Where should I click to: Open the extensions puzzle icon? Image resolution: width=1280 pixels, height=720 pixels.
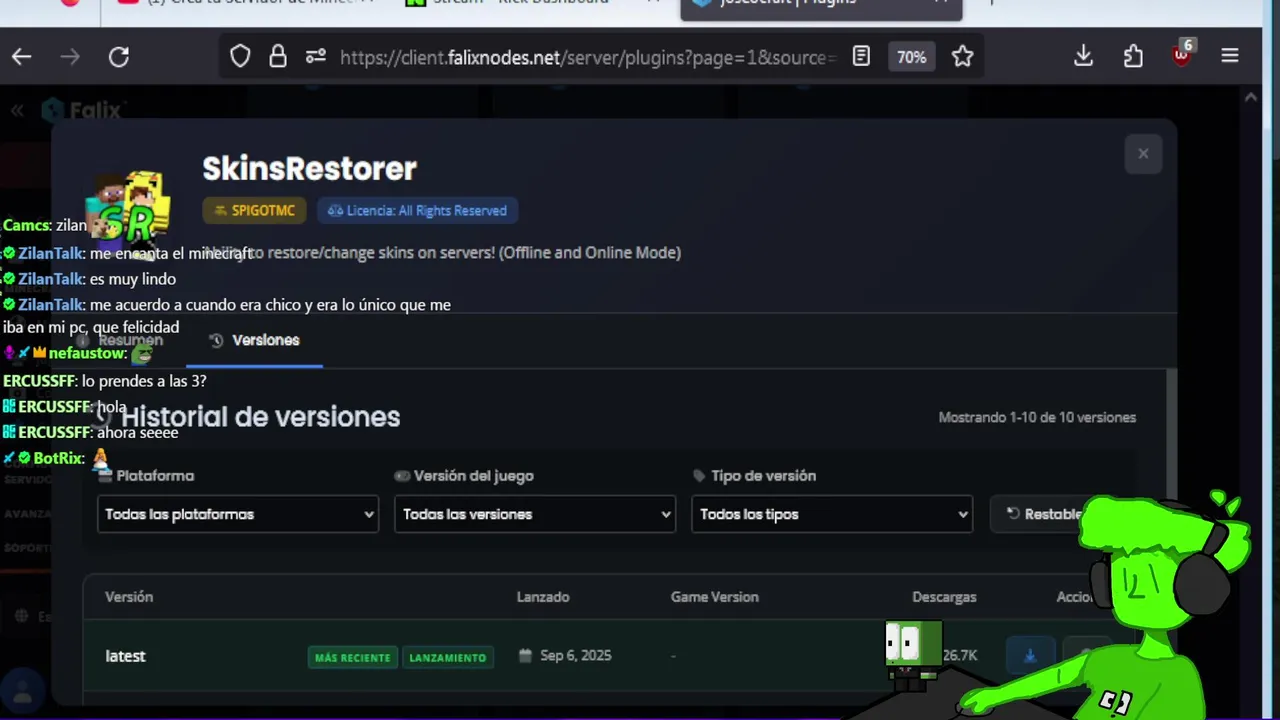pyautogui.click(x=1133, y=57)
